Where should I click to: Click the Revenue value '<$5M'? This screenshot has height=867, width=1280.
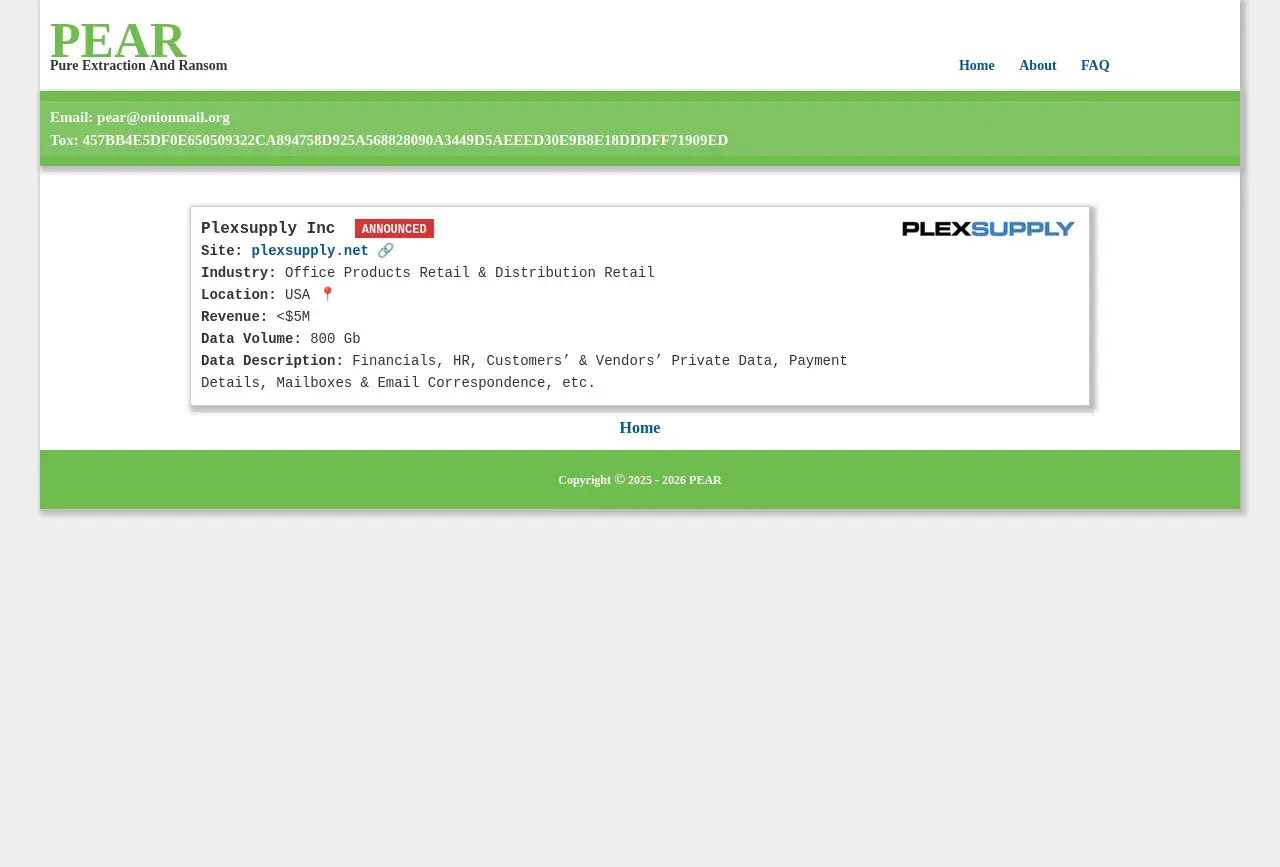click(293, 317)
